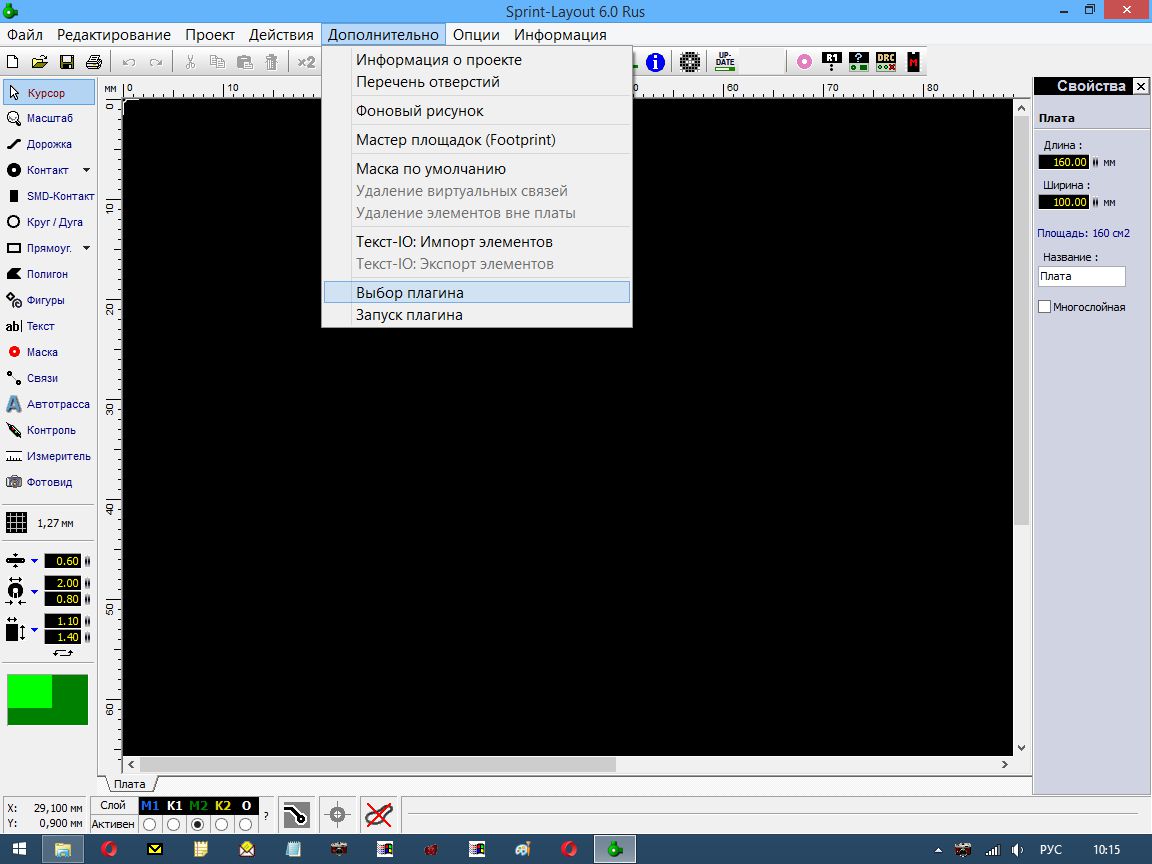Image resolution: width=1152 pixels, height=864 pixels.
Task: Set layer M1 as active
Action: click(150, 825)
